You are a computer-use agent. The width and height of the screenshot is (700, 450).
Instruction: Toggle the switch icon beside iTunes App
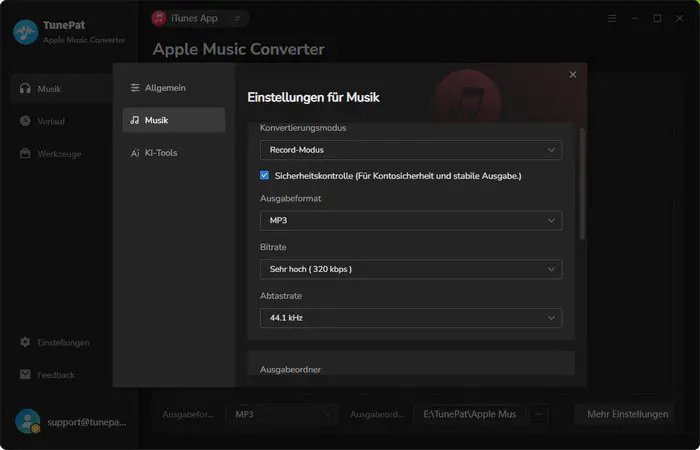pyautogui.click(x=238, y=18)
